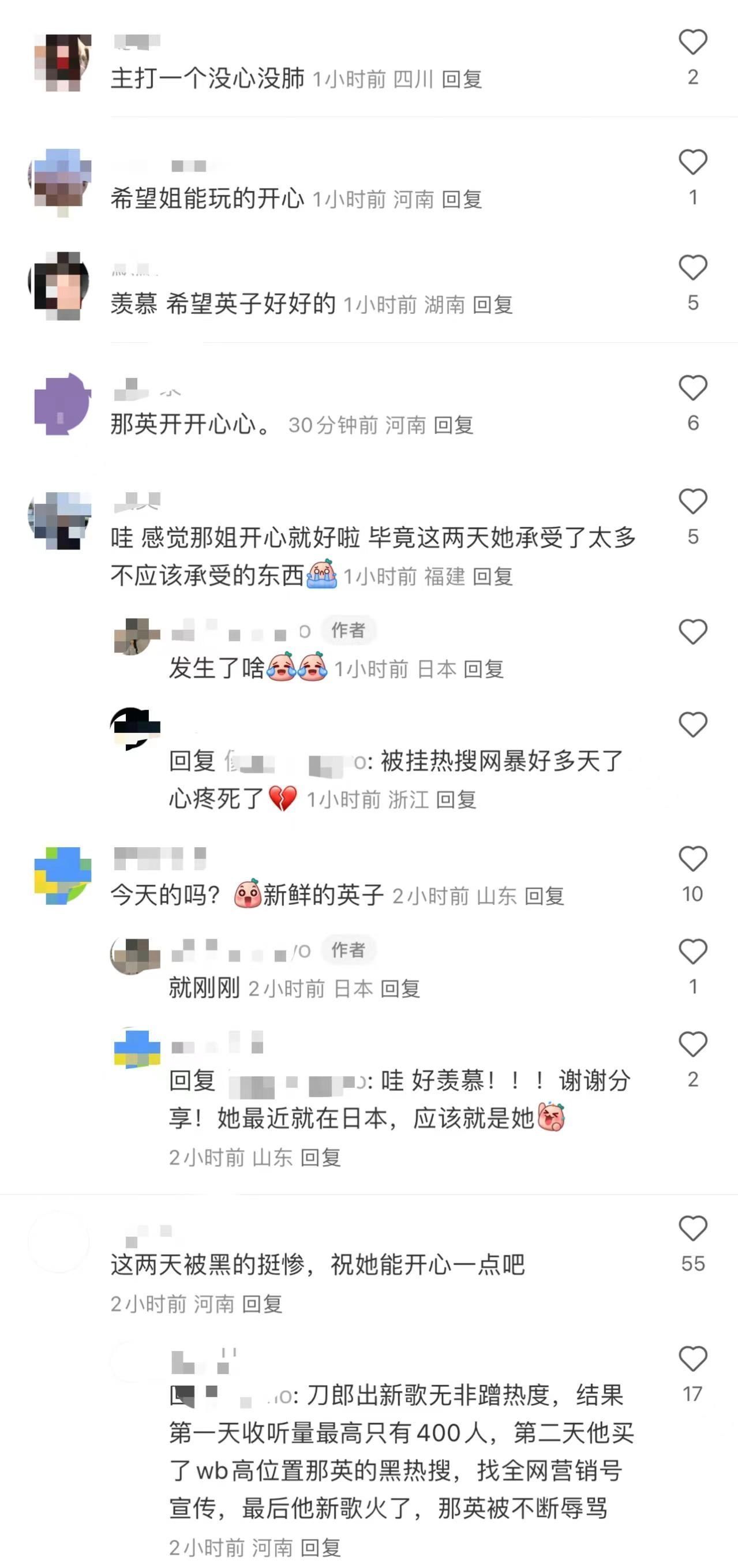738x1568 pixels.
Task: Like the comment "希望姐能玩的开心"
Action: click(x=692, y=162)
